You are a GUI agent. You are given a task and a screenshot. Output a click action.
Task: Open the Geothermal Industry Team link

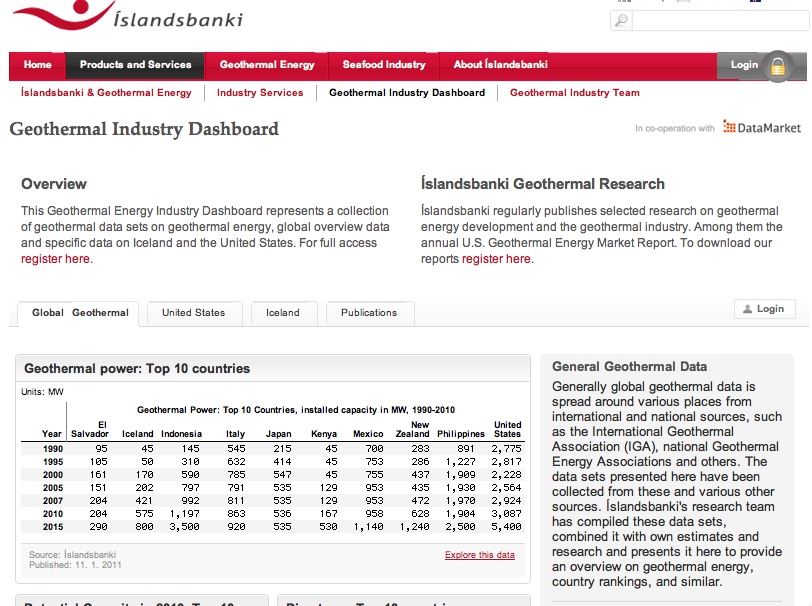574,93
